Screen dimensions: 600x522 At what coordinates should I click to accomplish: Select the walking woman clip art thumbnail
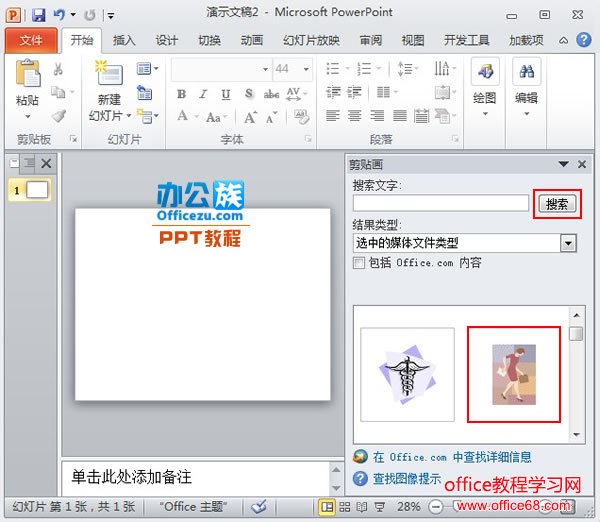point(514,374)
